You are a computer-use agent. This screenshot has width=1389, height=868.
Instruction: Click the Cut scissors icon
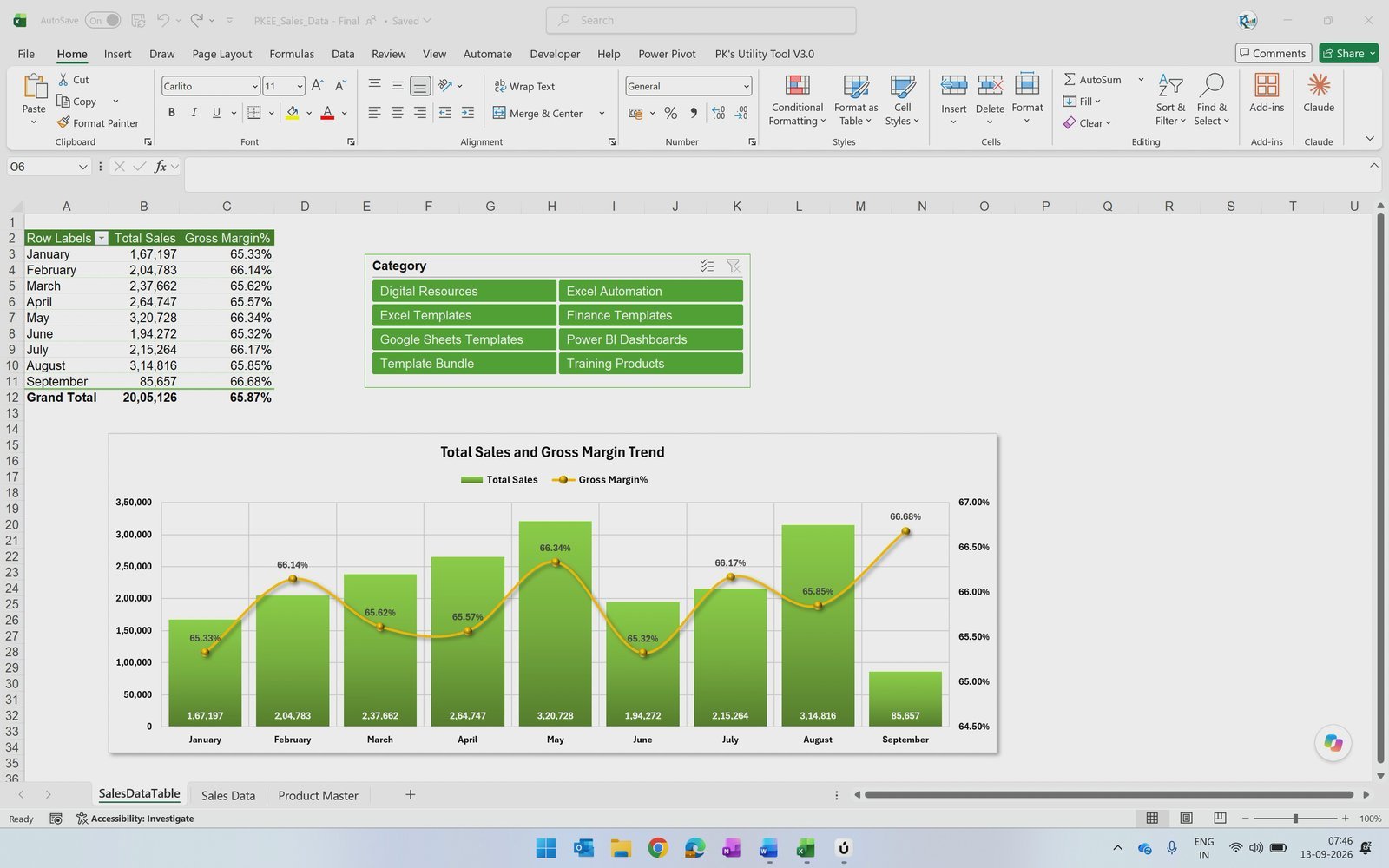[63, 79]
